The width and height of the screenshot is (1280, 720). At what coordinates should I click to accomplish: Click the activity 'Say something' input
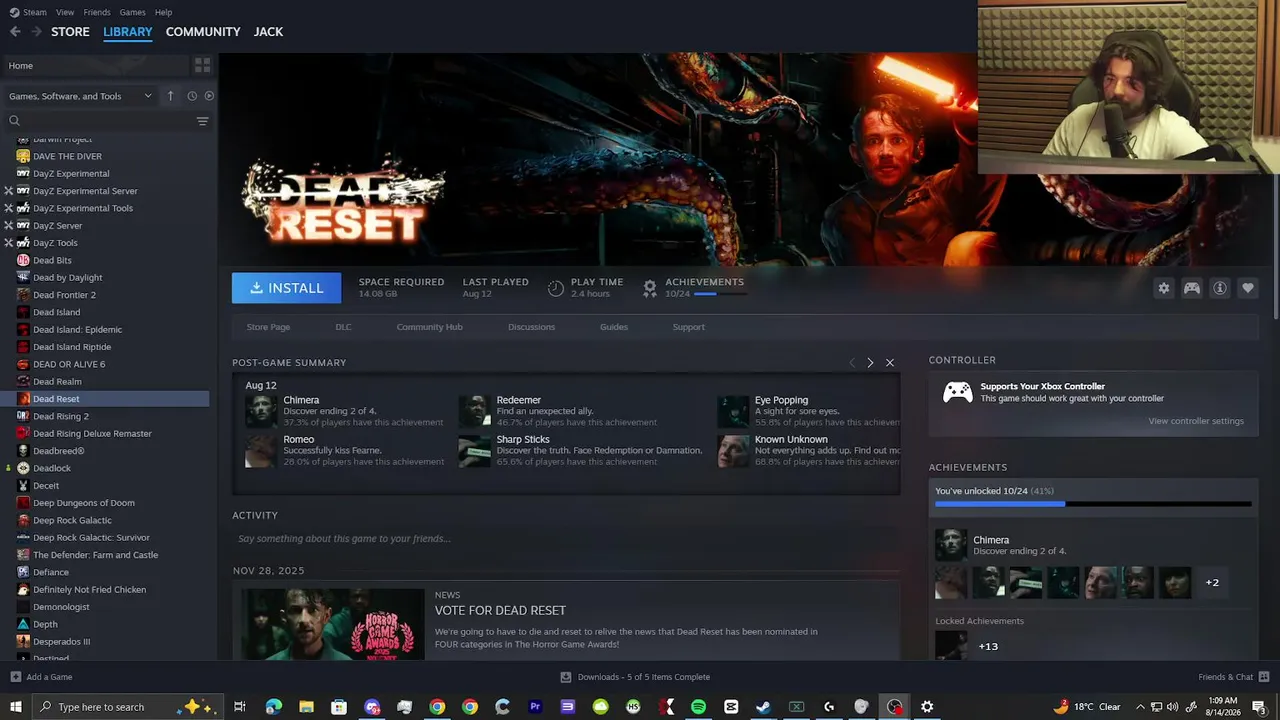click(x=566, y=539)
